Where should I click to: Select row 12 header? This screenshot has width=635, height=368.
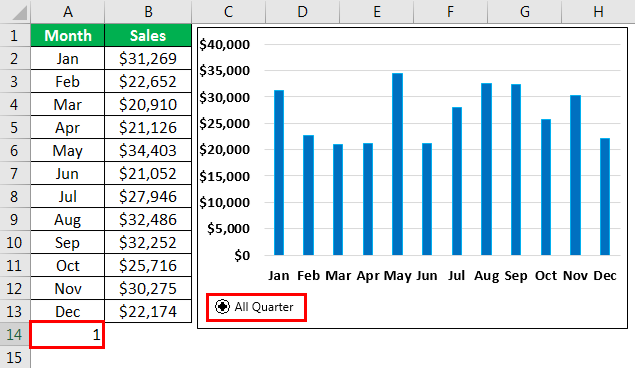[15, 289]
